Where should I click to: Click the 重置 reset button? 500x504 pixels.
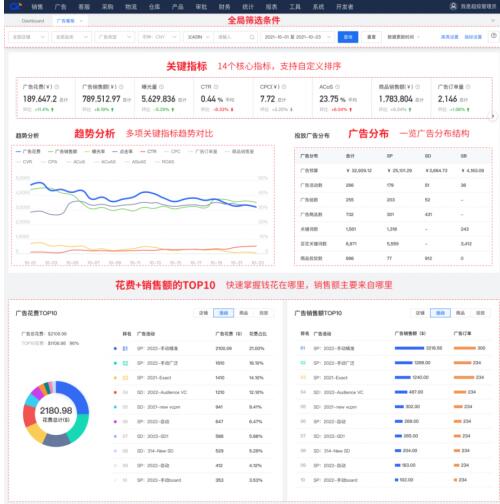pos(371,37)
